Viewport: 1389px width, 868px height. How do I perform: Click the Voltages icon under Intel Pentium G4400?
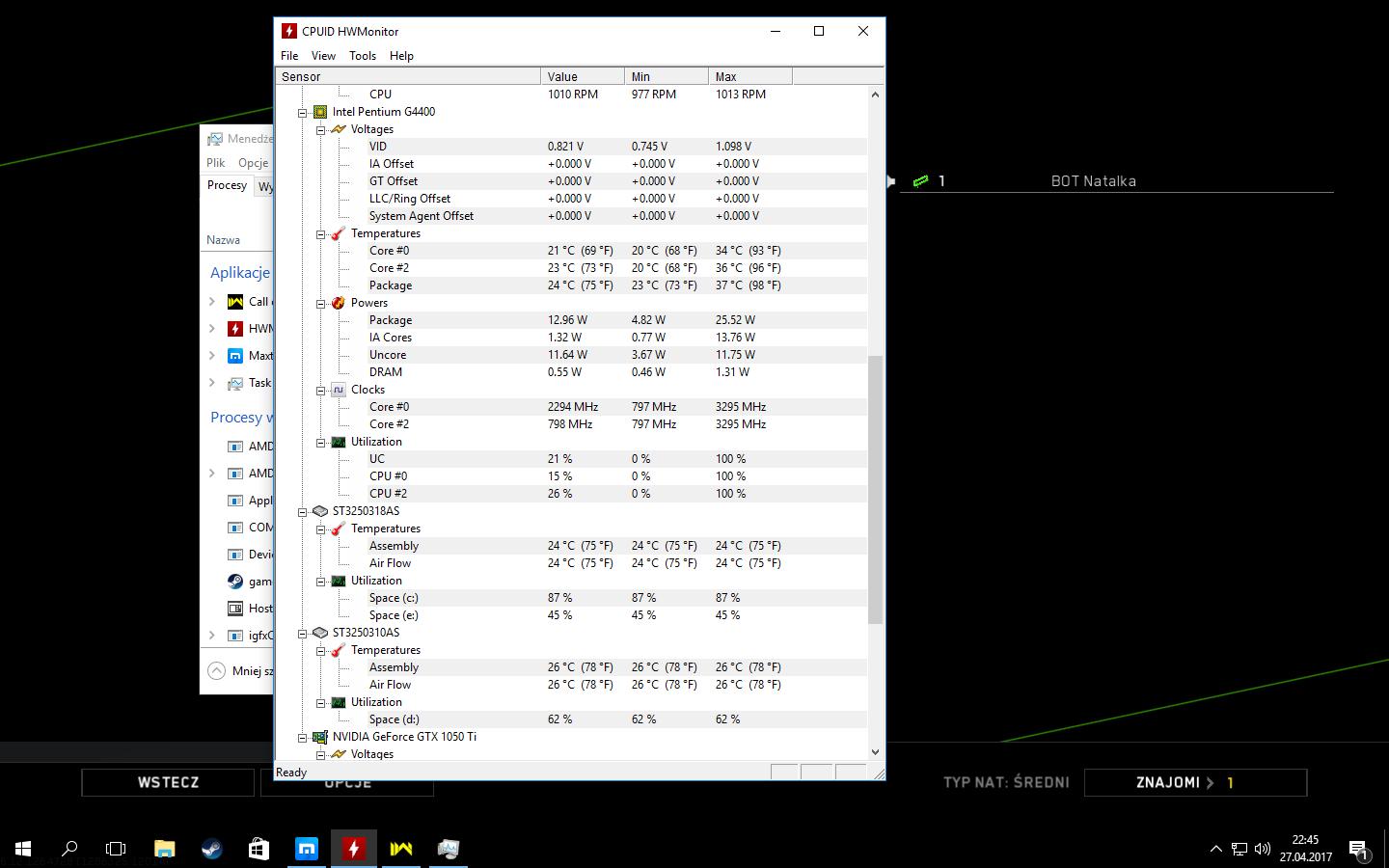pos(339,129)
